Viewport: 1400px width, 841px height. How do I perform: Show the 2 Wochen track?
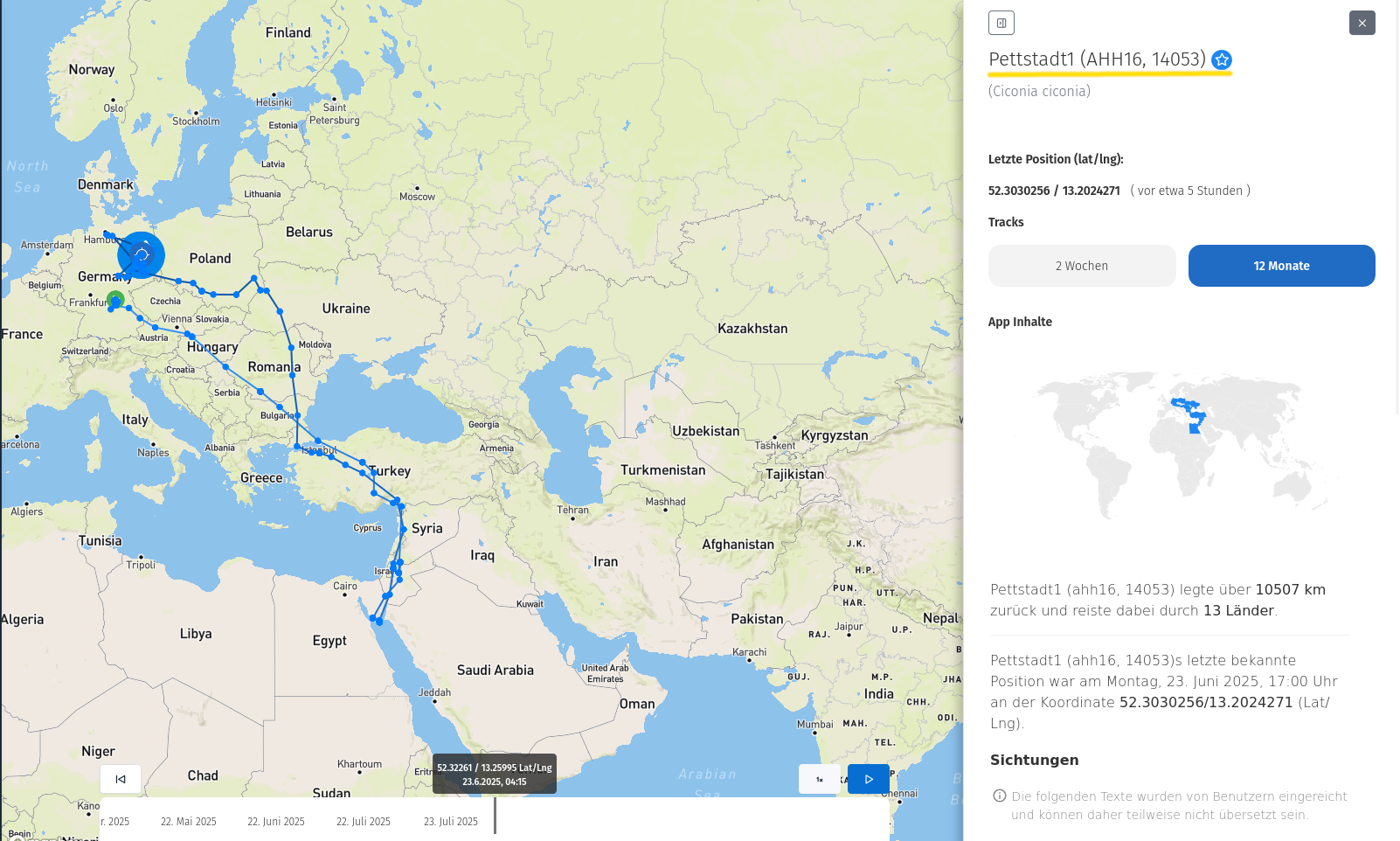[x=1081, y=266]
